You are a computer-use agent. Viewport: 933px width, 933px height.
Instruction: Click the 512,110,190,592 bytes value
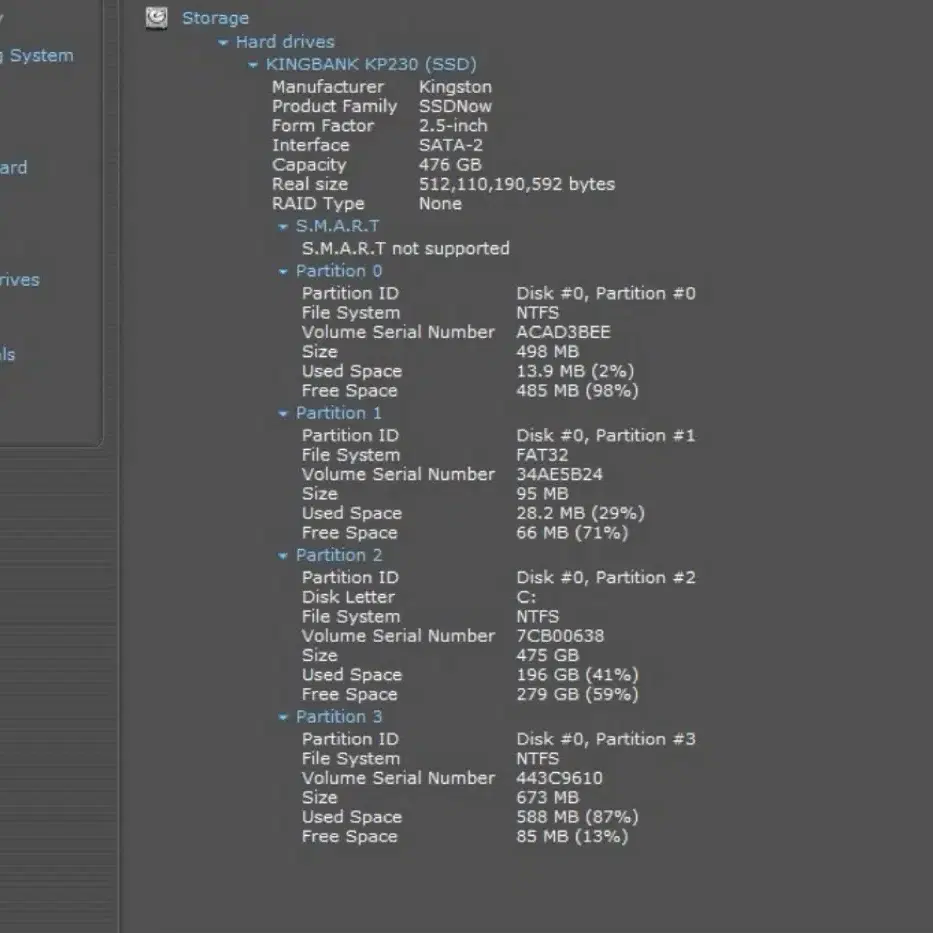(x=517, y=184)
